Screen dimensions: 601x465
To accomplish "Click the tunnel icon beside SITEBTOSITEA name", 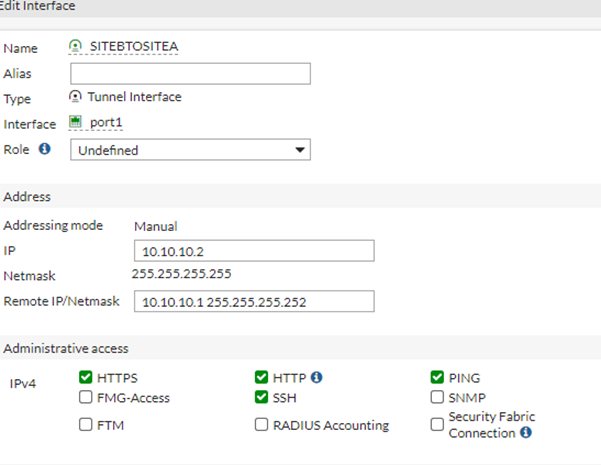I will [75, 46].
